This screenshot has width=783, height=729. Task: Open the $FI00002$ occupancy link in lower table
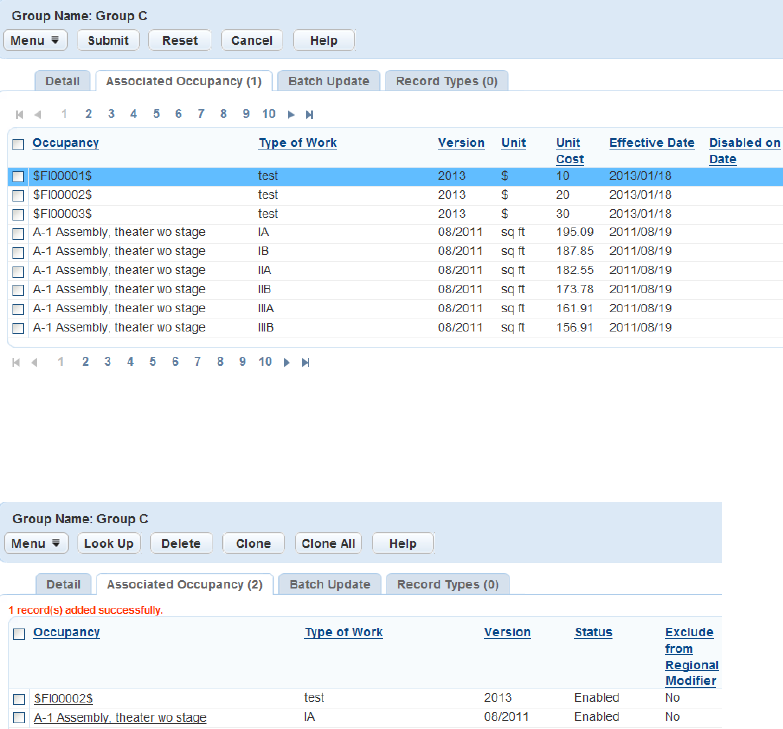(x=63, y=698)
